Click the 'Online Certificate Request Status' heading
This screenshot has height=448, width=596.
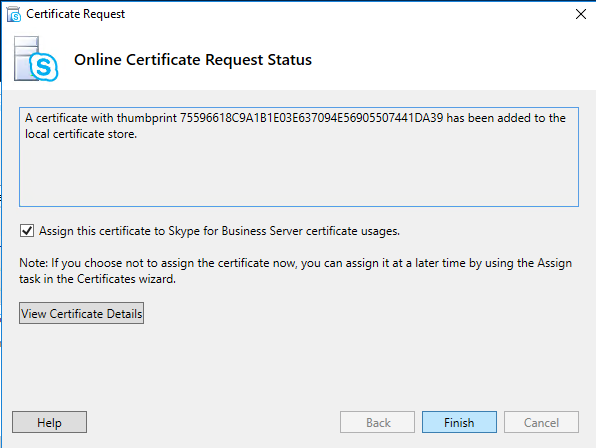click(x=193, y=60)
